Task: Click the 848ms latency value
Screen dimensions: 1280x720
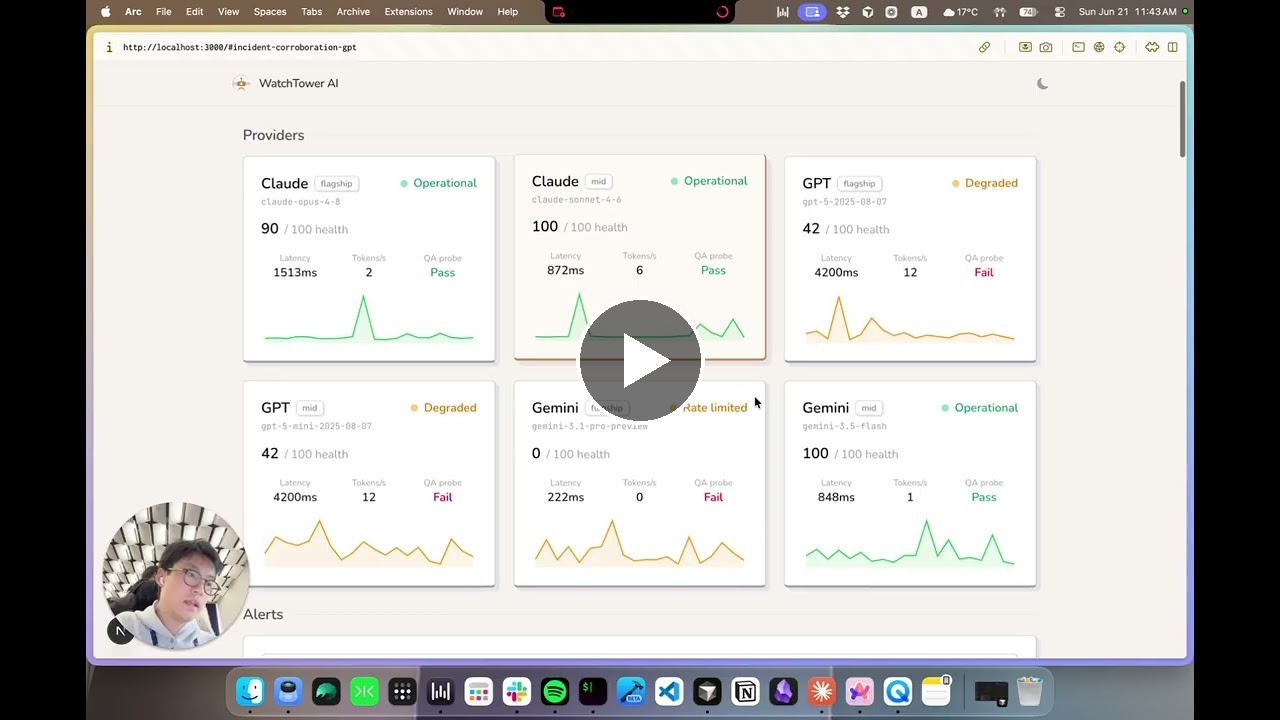Action: 836,497
